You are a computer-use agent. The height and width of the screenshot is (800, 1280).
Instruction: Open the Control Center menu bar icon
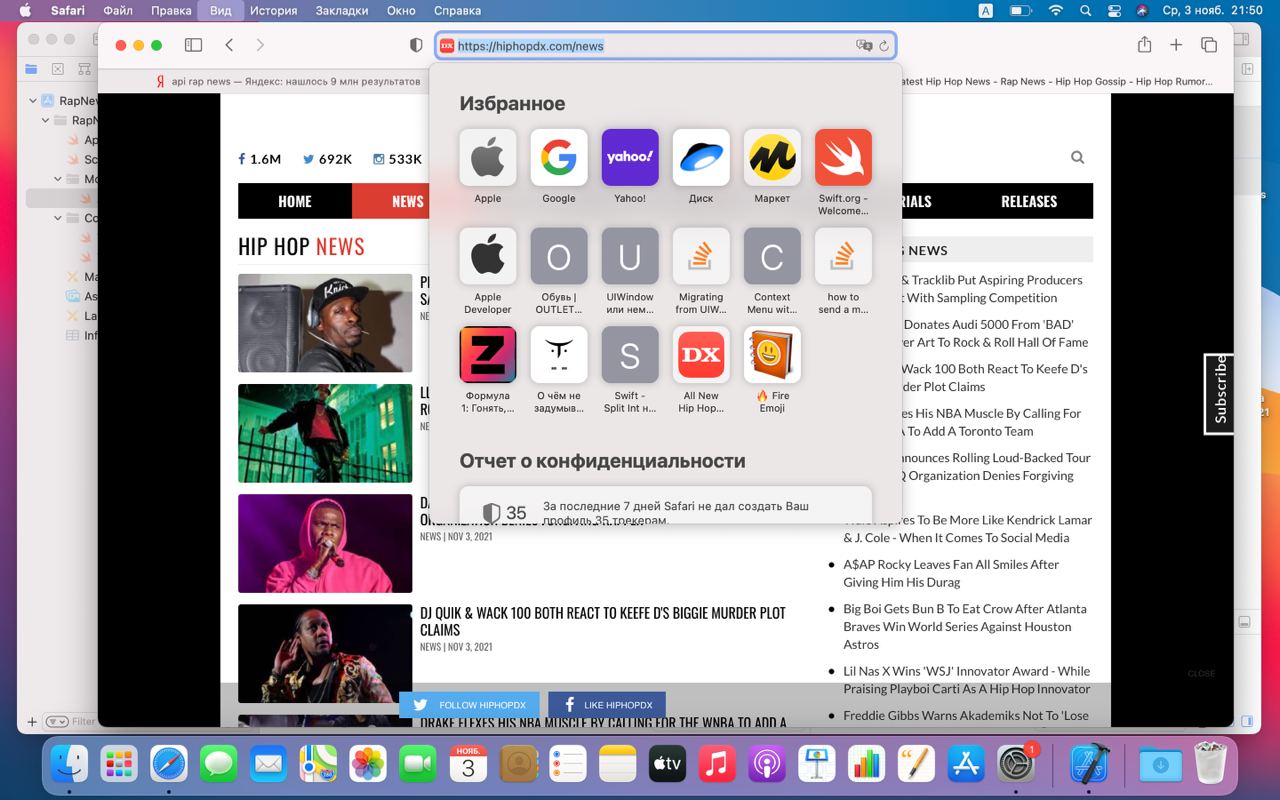pos(1114,10)
